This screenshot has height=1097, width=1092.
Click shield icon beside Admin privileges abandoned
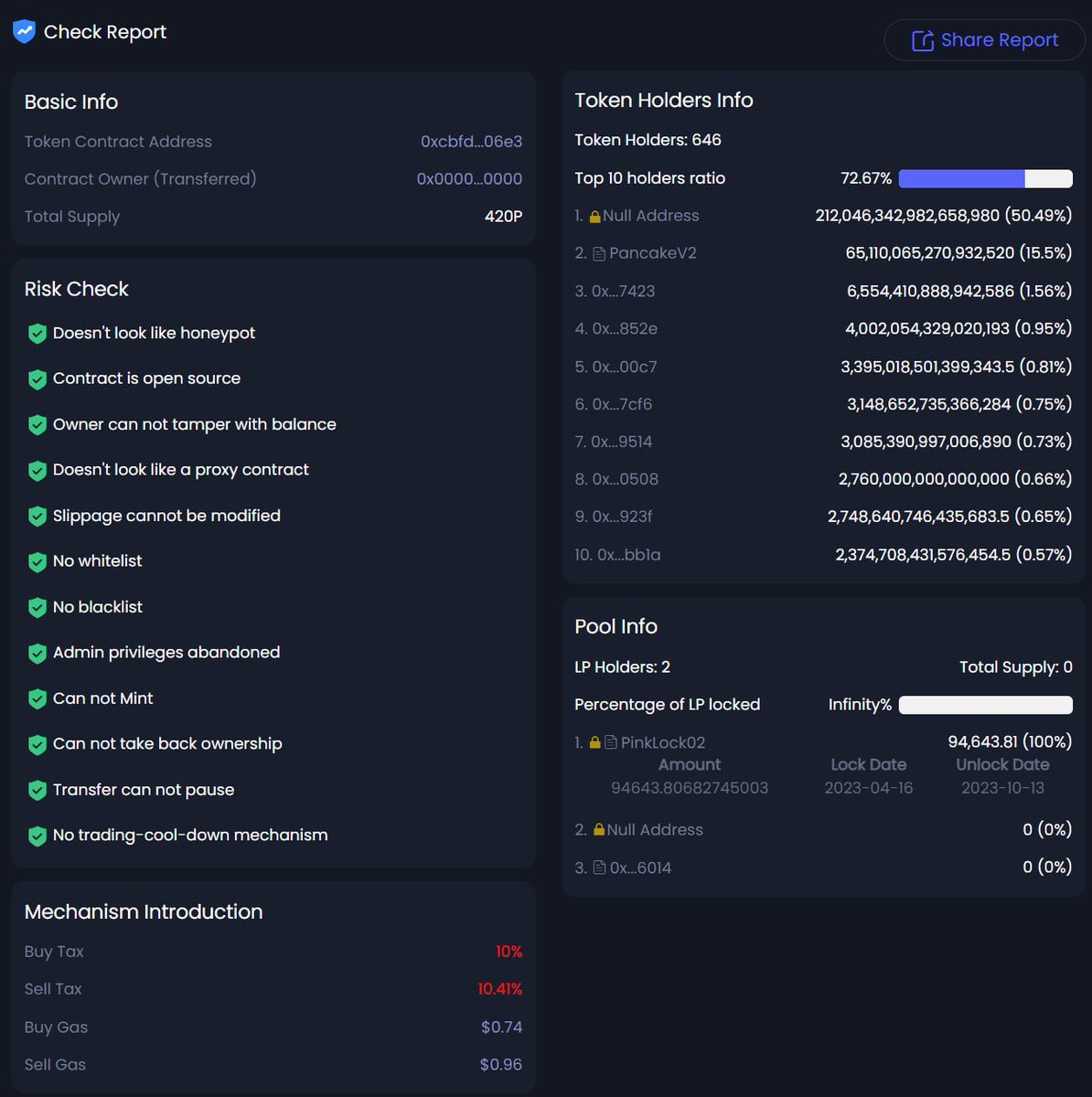[x=37, y=654]
